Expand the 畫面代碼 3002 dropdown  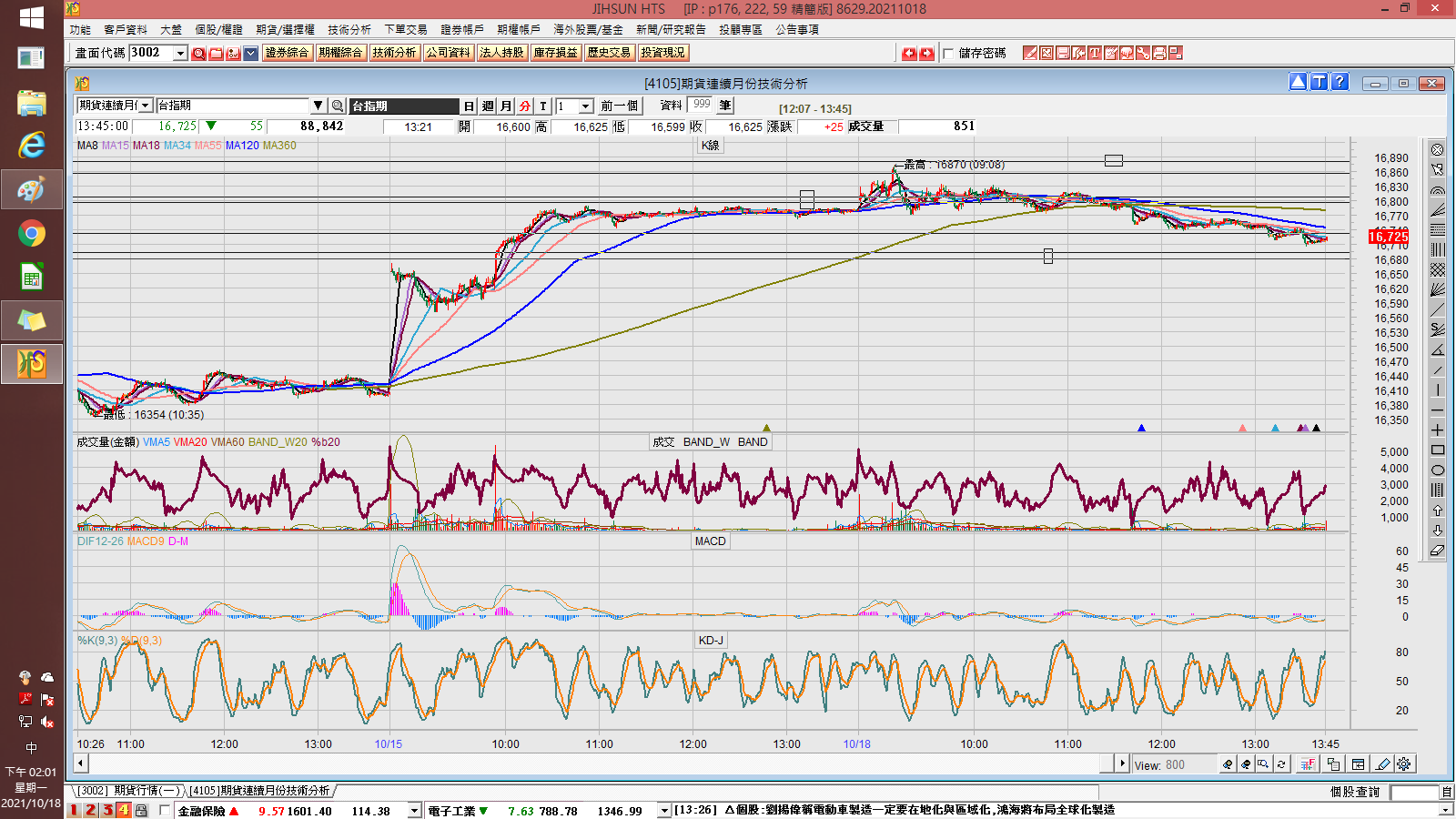click(x=180, y=53)
